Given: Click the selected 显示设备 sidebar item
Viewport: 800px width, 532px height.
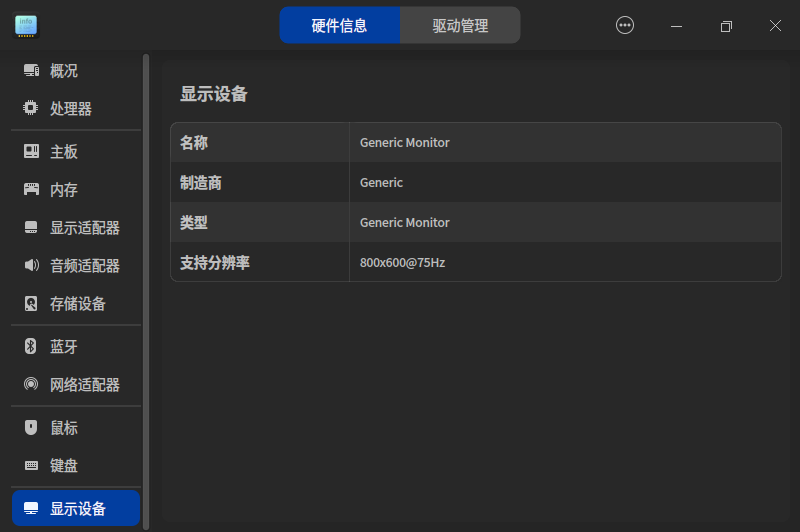Looking at the screenshot, I should [76, 508].
